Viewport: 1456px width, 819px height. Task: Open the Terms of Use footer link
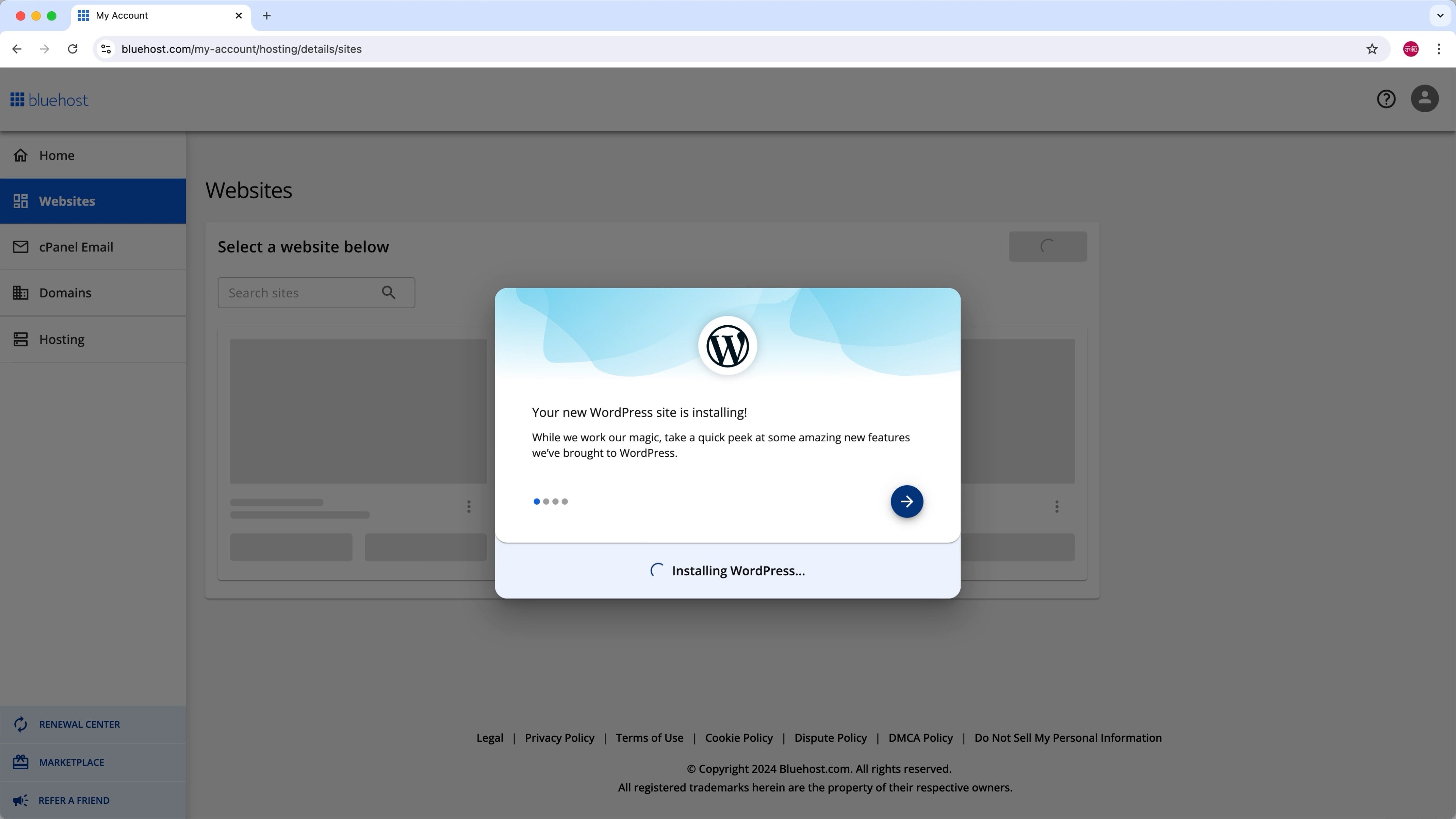pos(650,737)
